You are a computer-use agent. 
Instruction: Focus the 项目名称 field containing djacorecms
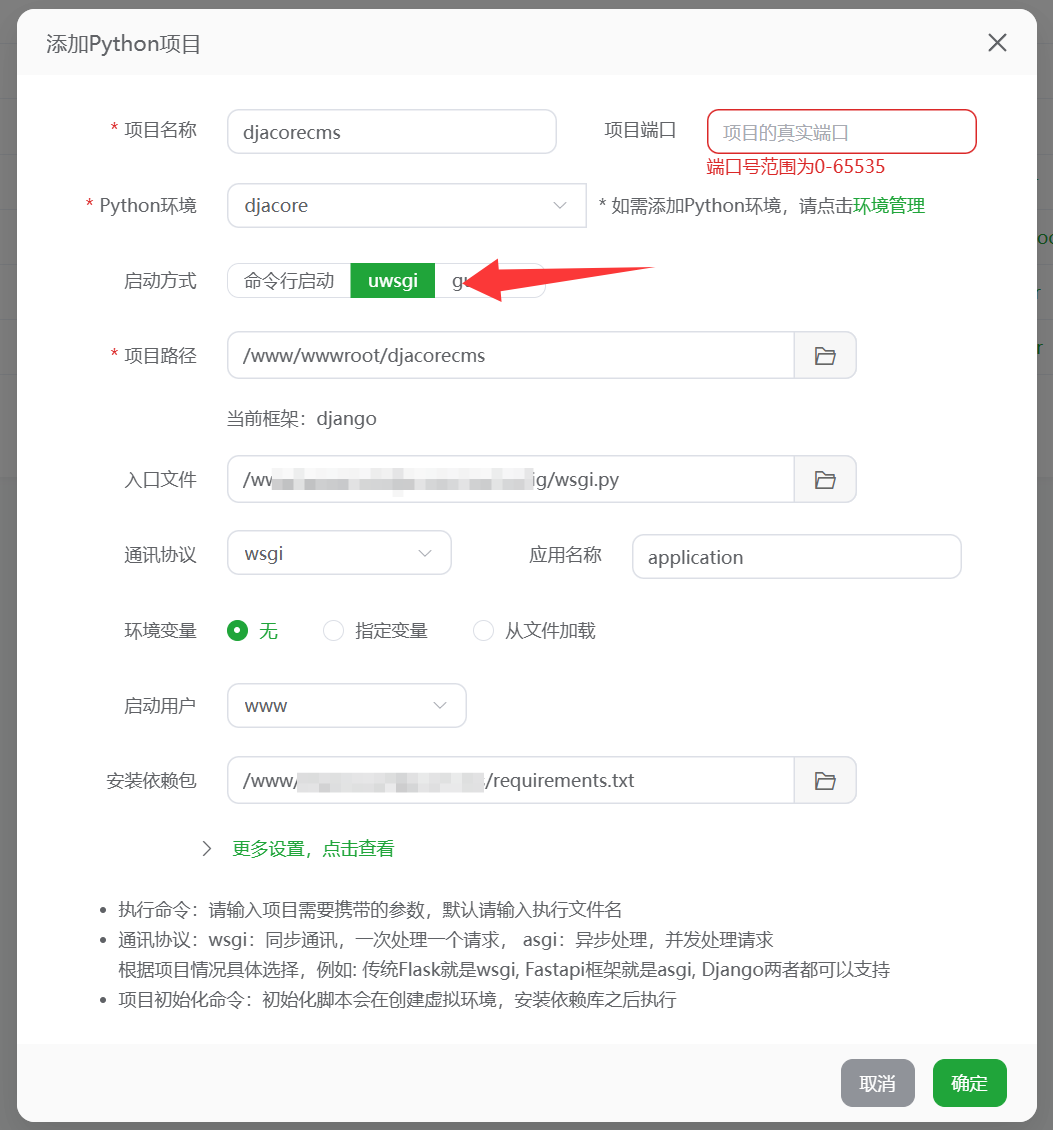[391, 132]
